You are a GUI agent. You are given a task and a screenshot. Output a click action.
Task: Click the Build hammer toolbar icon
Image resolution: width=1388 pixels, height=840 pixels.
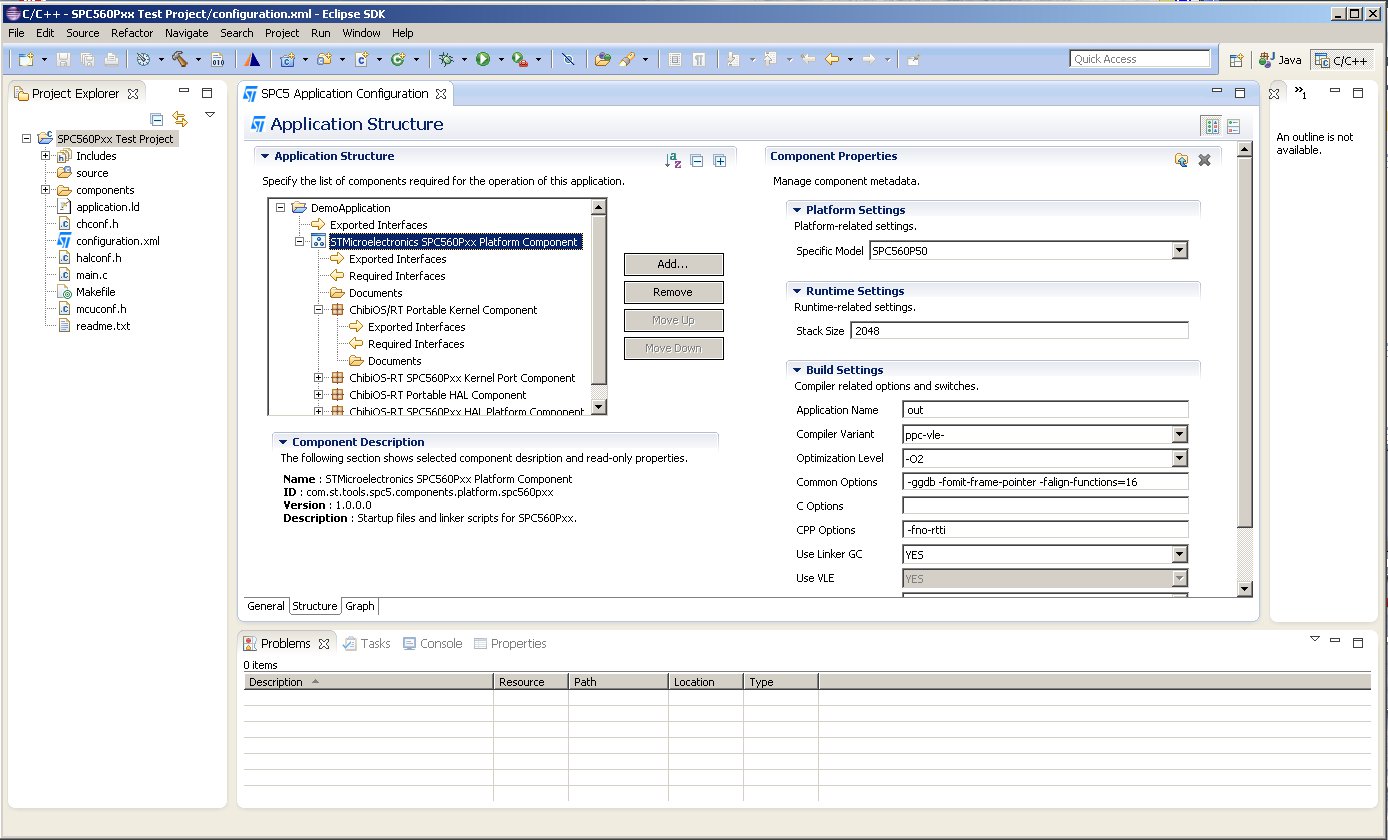point(180,60)
